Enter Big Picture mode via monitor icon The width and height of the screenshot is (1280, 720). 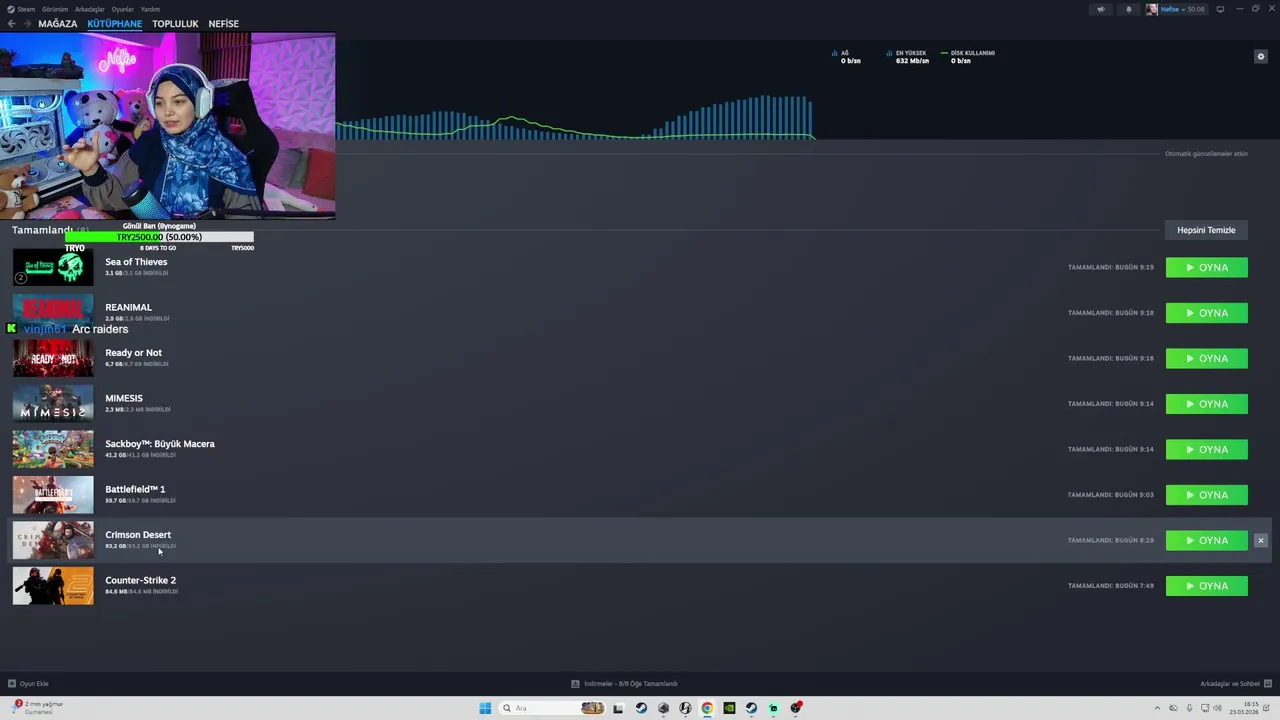(1220, 9)
